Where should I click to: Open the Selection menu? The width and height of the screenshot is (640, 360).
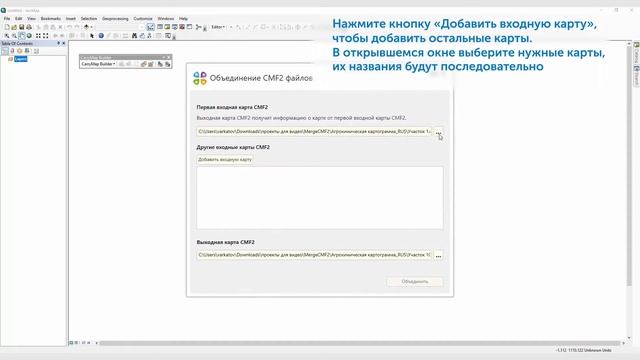pos(89,19)
